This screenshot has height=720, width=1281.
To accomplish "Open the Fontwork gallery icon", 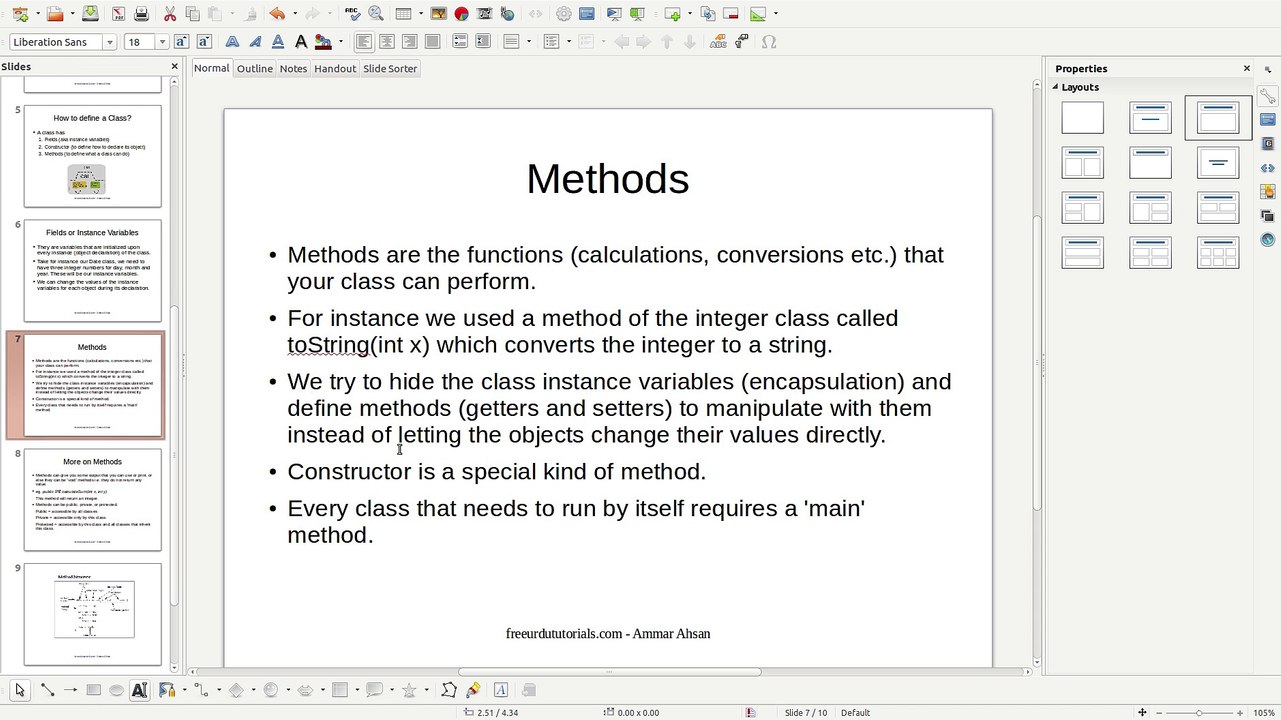I will [501, 690].
